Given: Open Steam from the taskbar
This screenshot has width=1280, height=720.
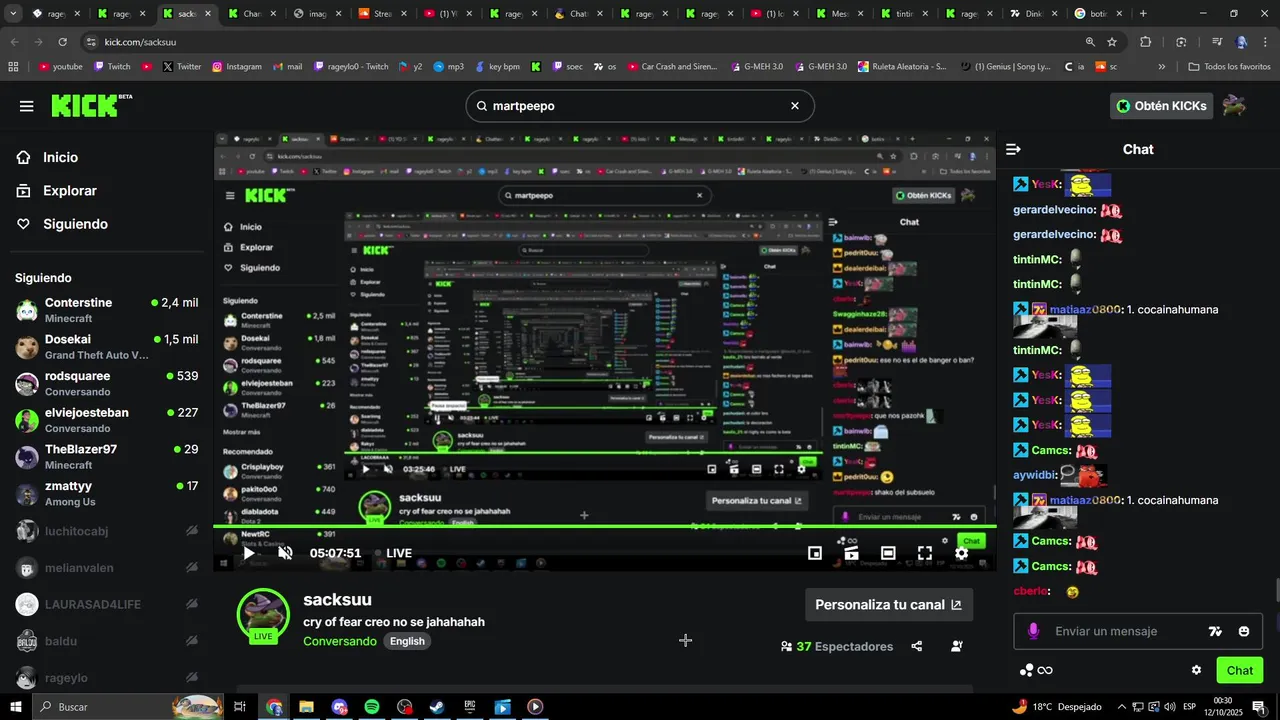Looking at the screenshot, I should click(x=437, y=707).
